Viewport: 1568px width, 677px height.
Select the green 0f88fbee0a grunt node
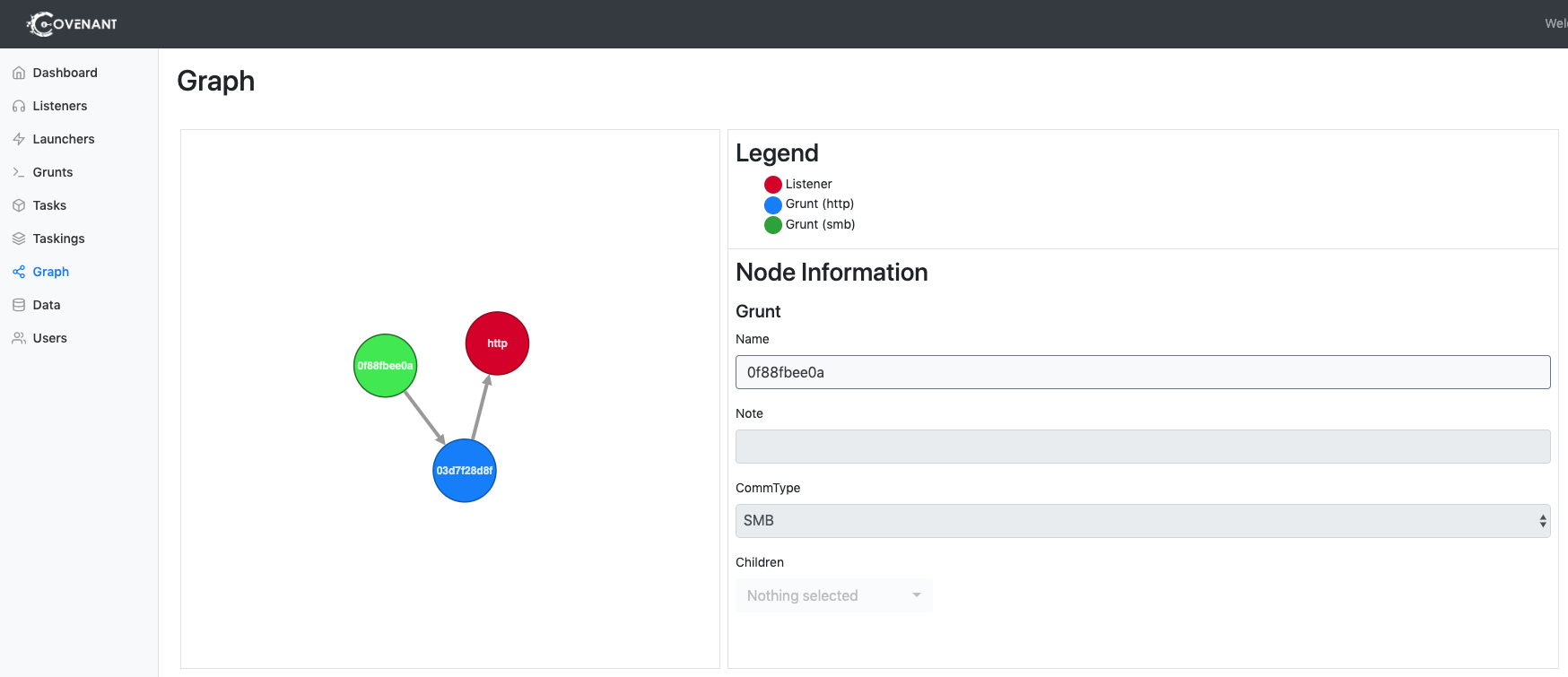point(385,366)
